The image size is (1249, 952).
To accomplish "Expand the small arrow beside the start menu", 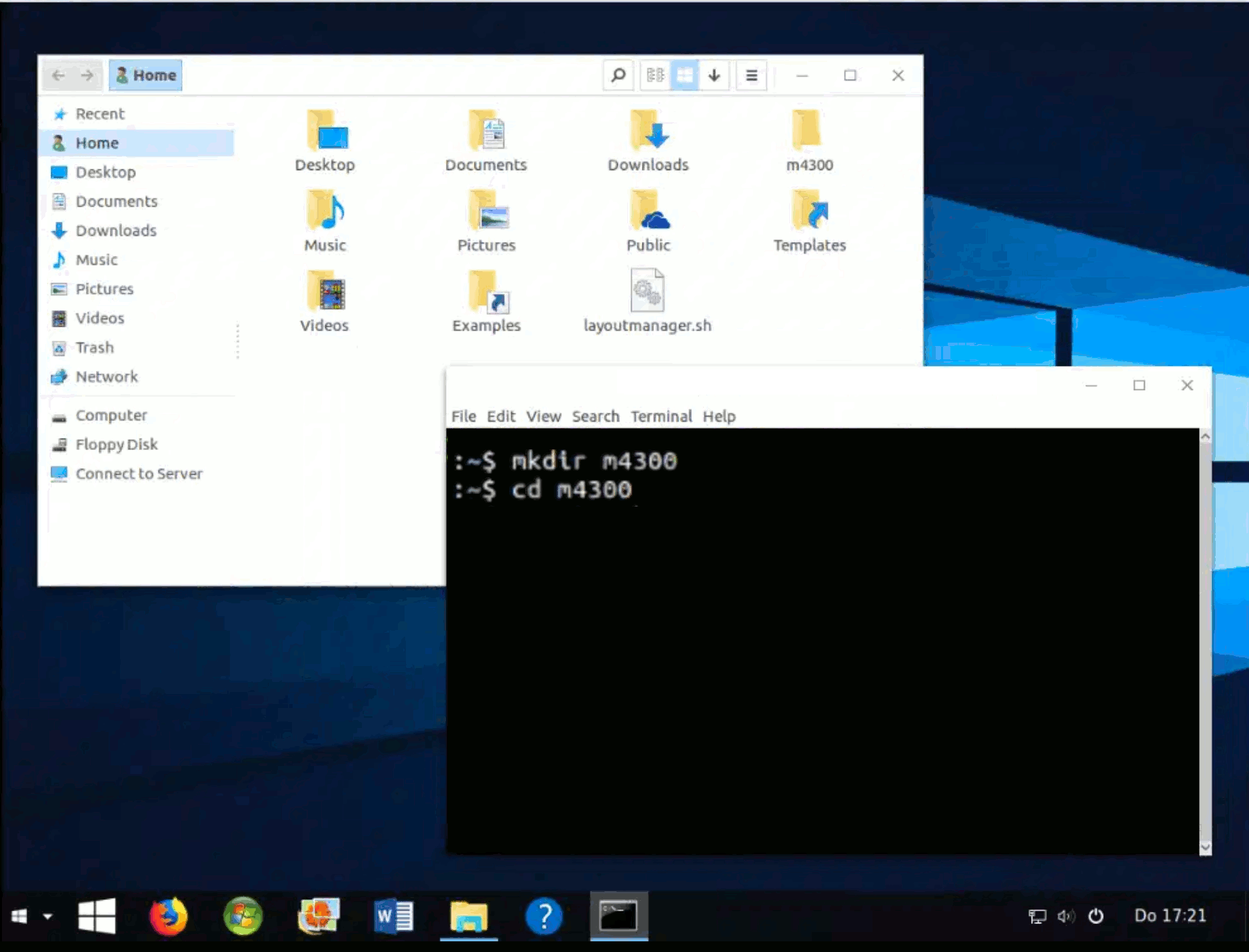I will 47,916.
